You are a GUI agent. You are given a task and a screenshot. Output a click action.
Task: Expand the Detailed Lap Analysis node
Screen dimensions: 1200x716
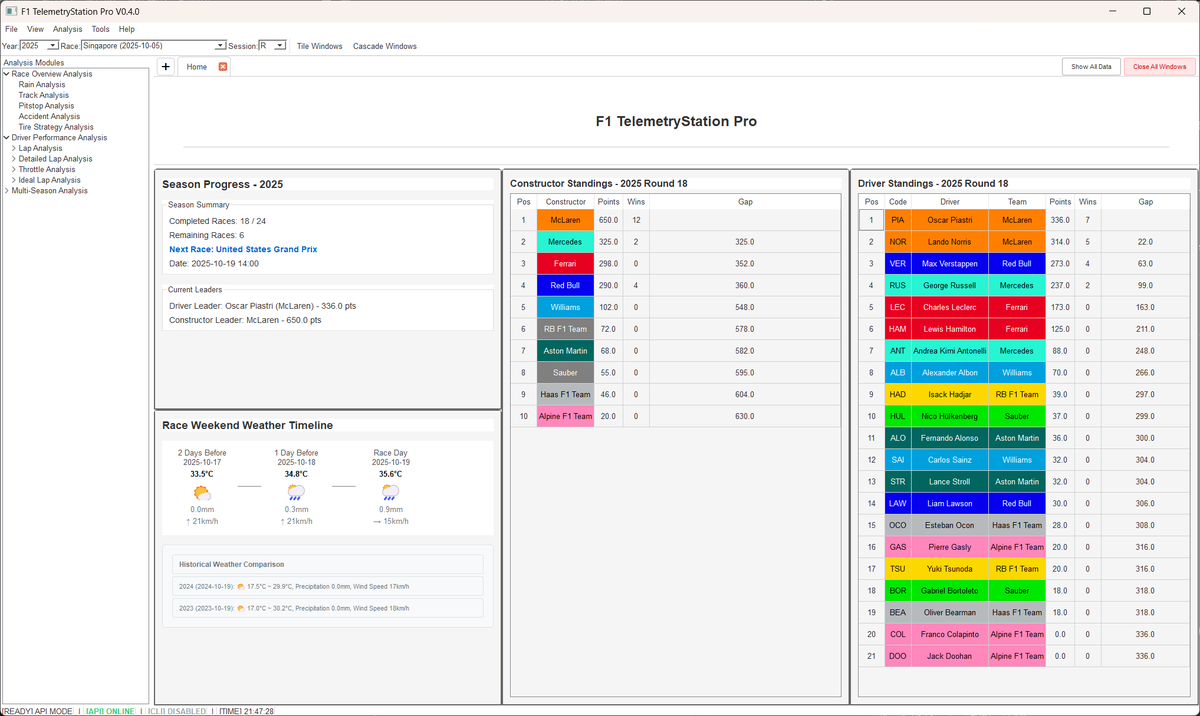pos(14,159)
